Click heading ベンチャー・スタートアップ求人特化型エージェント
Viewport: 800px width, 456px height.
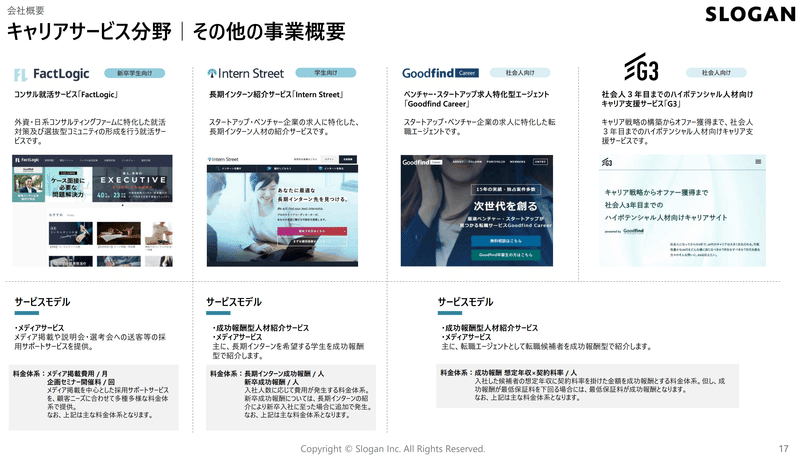(x=476, y=94)
